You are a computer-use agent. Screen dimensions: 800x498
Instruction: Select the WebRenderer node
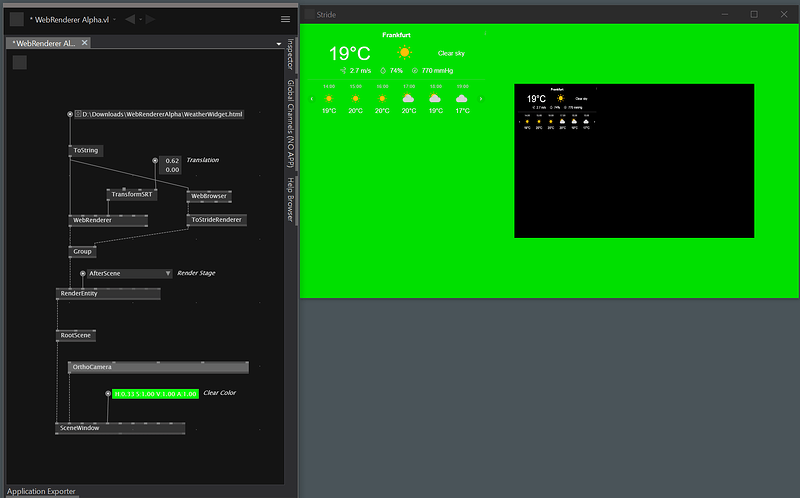(108, 220)
